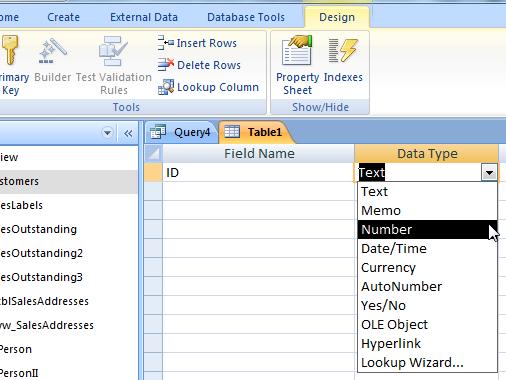Select the highlighted Customers item in navigation

[68, 181]
